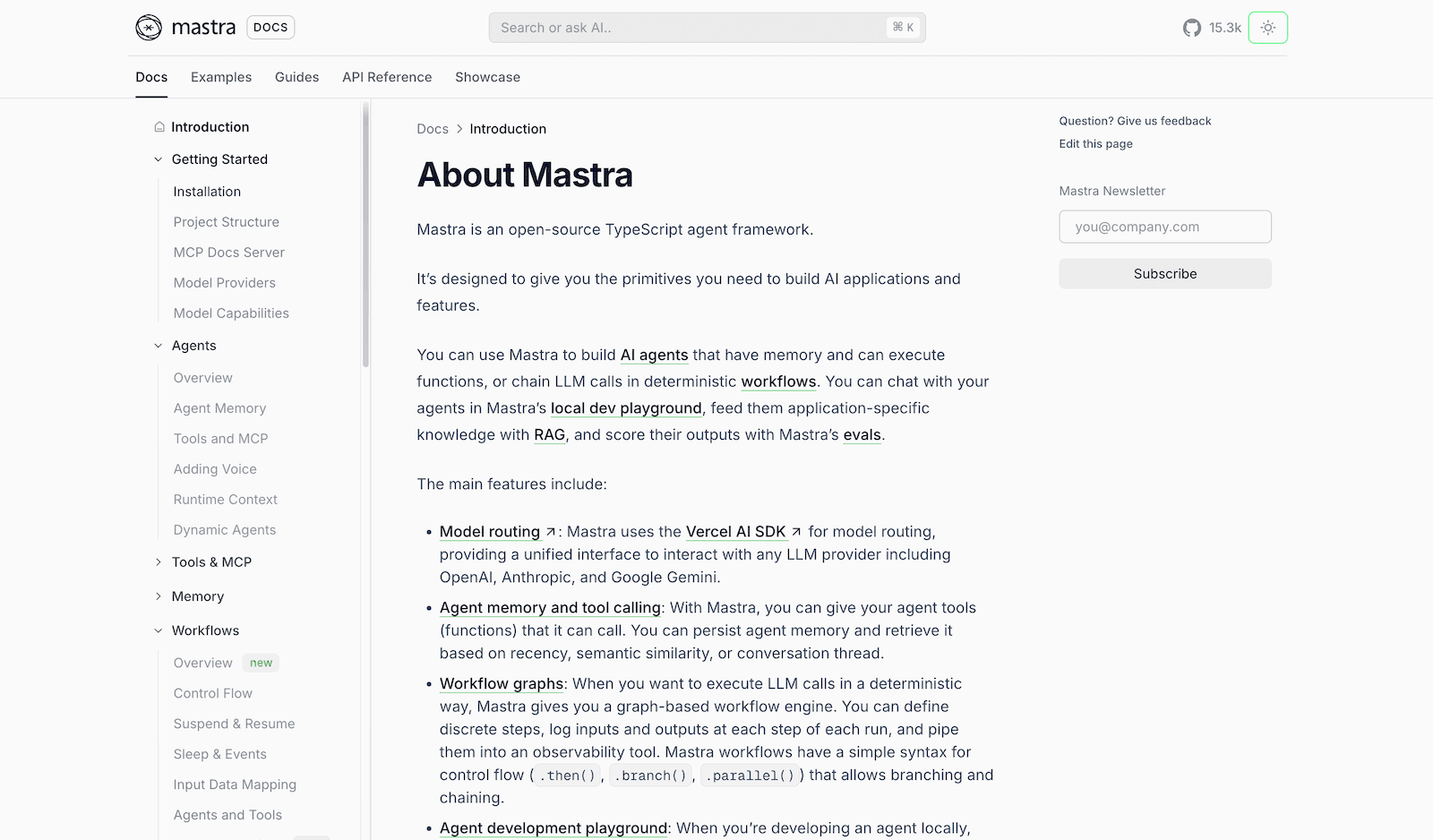
Task: Click the DOCS badge next to logo
Action: [x=270, y=28]
